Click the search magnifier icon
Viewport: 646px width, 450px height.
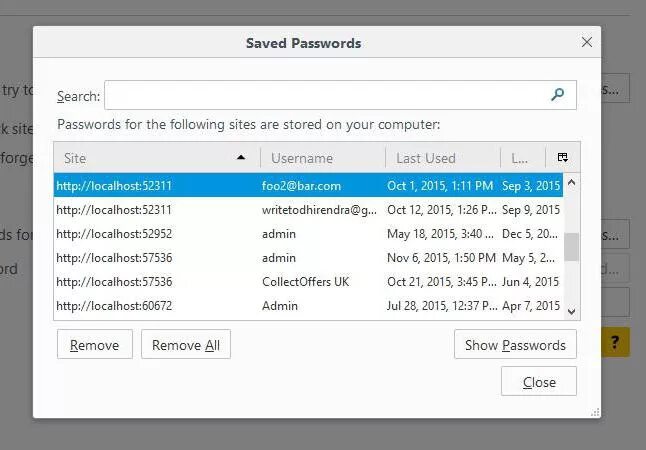point(558,95)
